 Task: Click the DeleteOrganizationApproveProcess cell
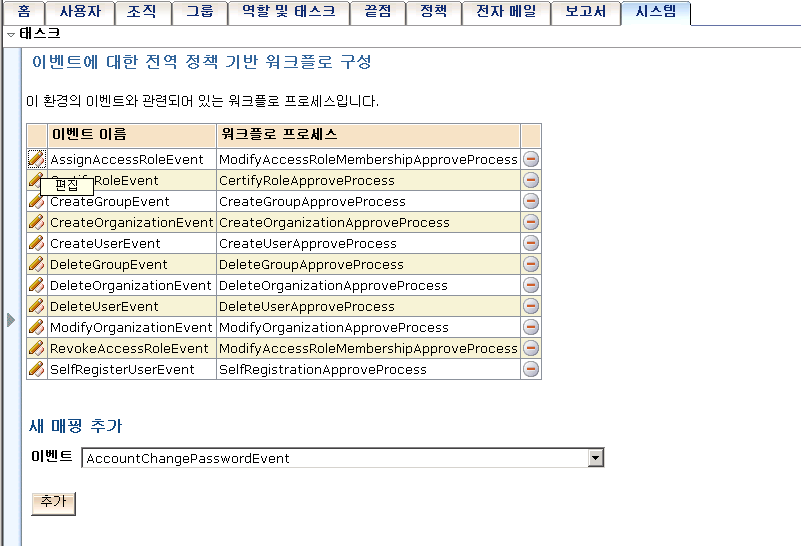point(368,285)
